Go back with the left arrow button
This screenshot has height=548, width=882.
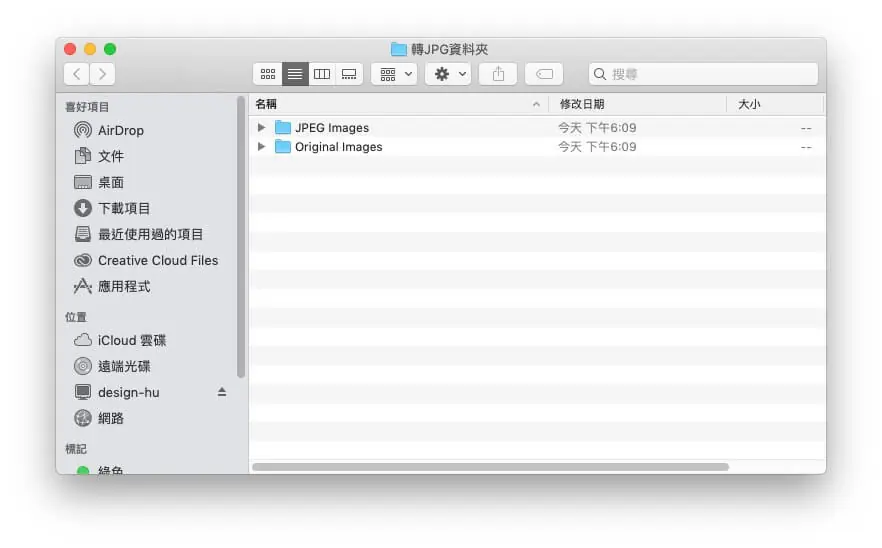coord(76,74)
